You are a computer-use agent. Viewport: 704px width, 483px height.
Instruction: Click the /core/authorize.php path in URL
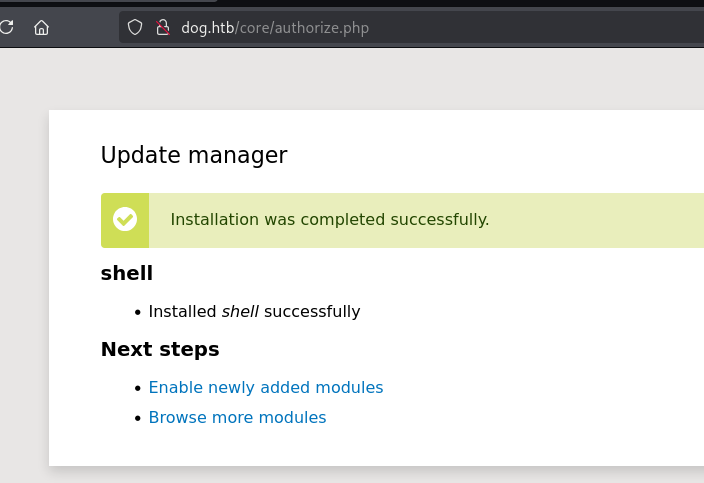(x=303, y=28)
